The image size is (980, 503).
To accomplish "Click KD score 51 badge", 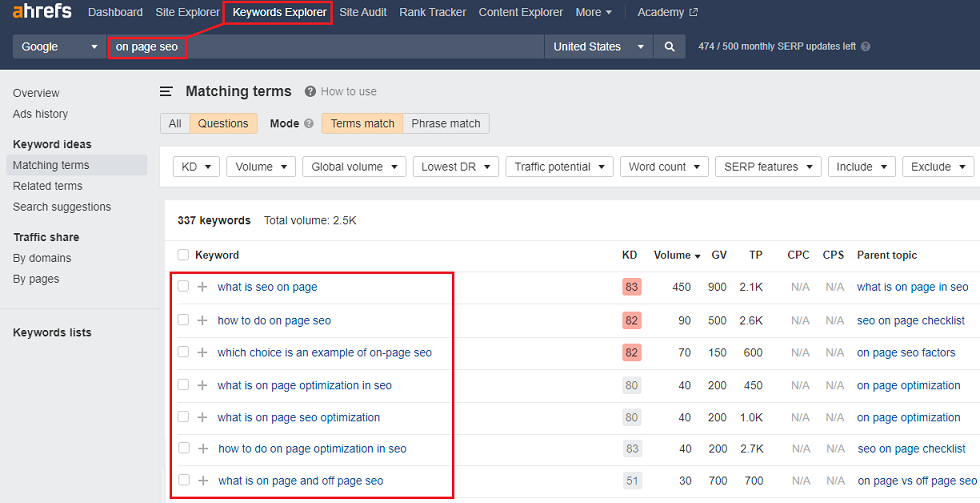I will click(632, 481).
